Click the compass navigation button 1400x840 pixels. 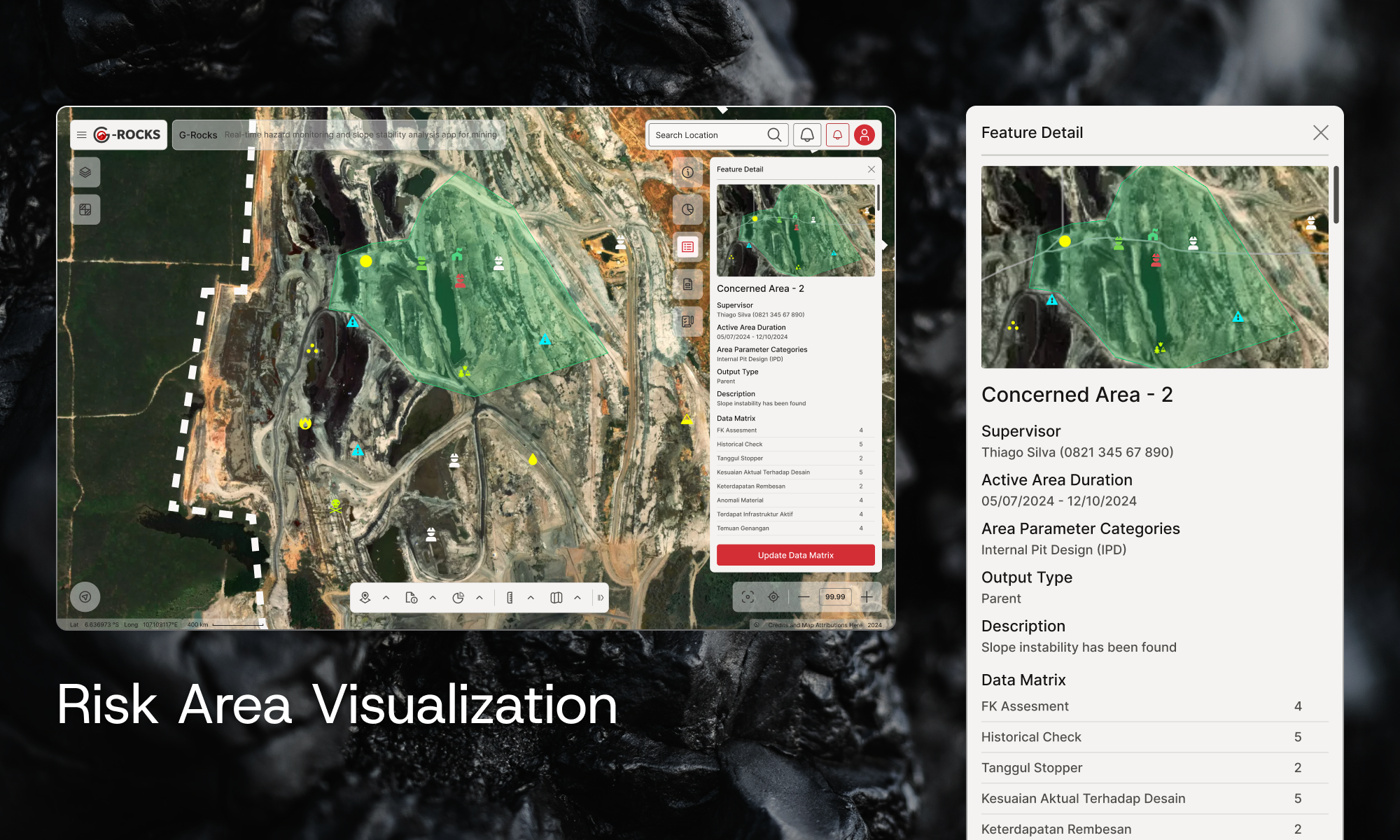point(85,597)
